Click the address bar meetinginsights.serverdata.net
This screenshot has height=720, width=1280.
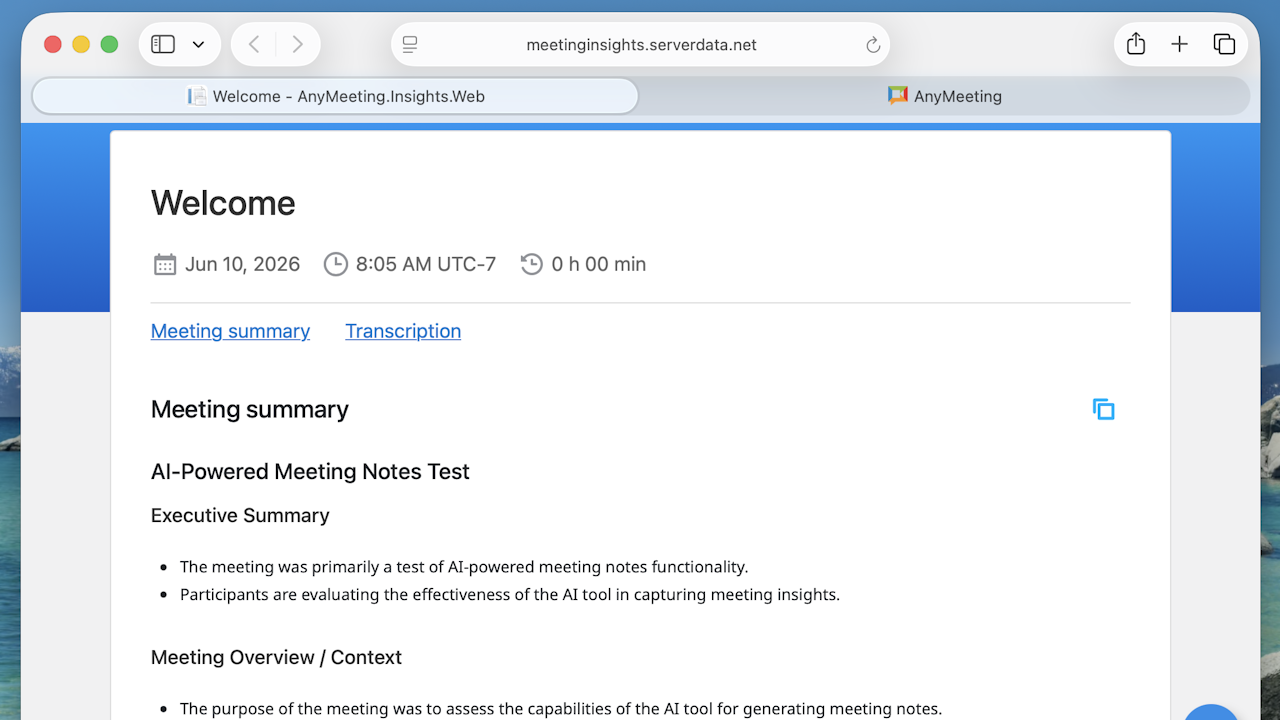(640, 44)
